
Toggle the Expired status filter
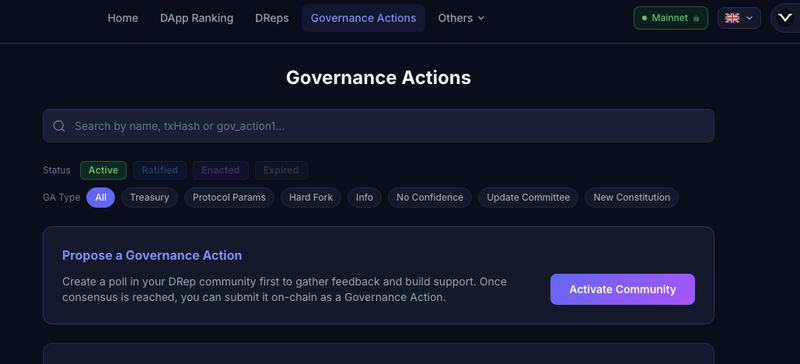281,171
